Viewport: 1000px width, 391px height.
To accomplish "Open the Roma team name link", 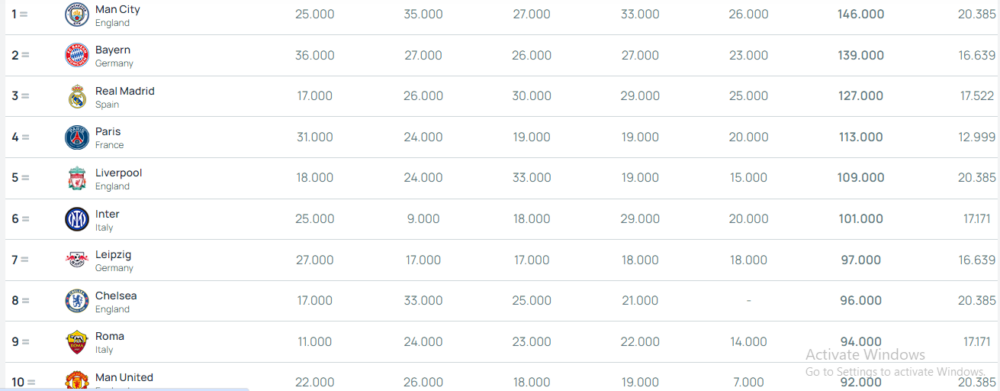I will (110, 336).
